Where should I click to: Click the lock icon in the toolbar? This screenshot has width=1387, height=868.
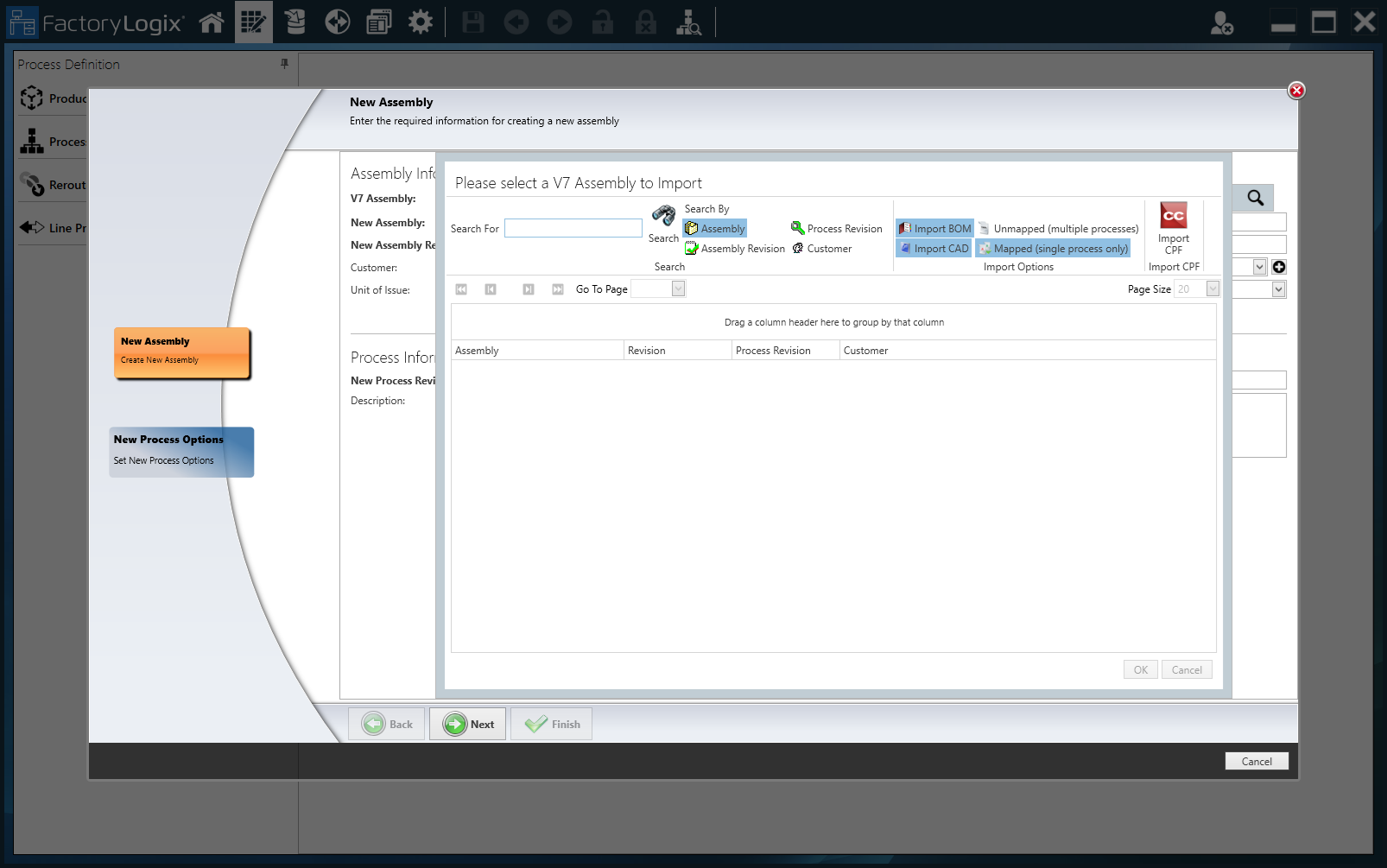(603, 22)
